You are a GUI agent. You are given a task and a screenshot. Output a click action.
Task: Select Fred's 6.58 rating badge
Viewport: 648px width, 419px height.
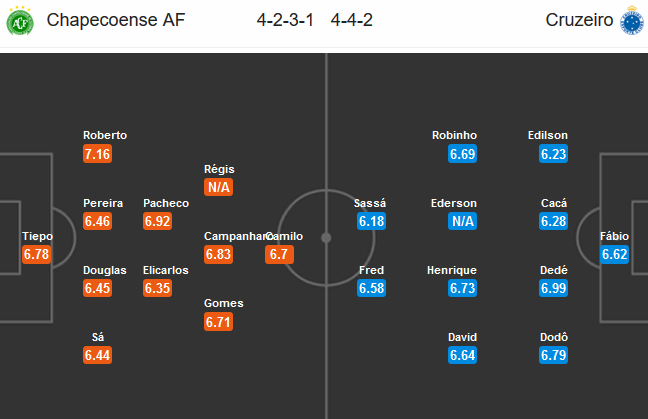coord(372,288)
